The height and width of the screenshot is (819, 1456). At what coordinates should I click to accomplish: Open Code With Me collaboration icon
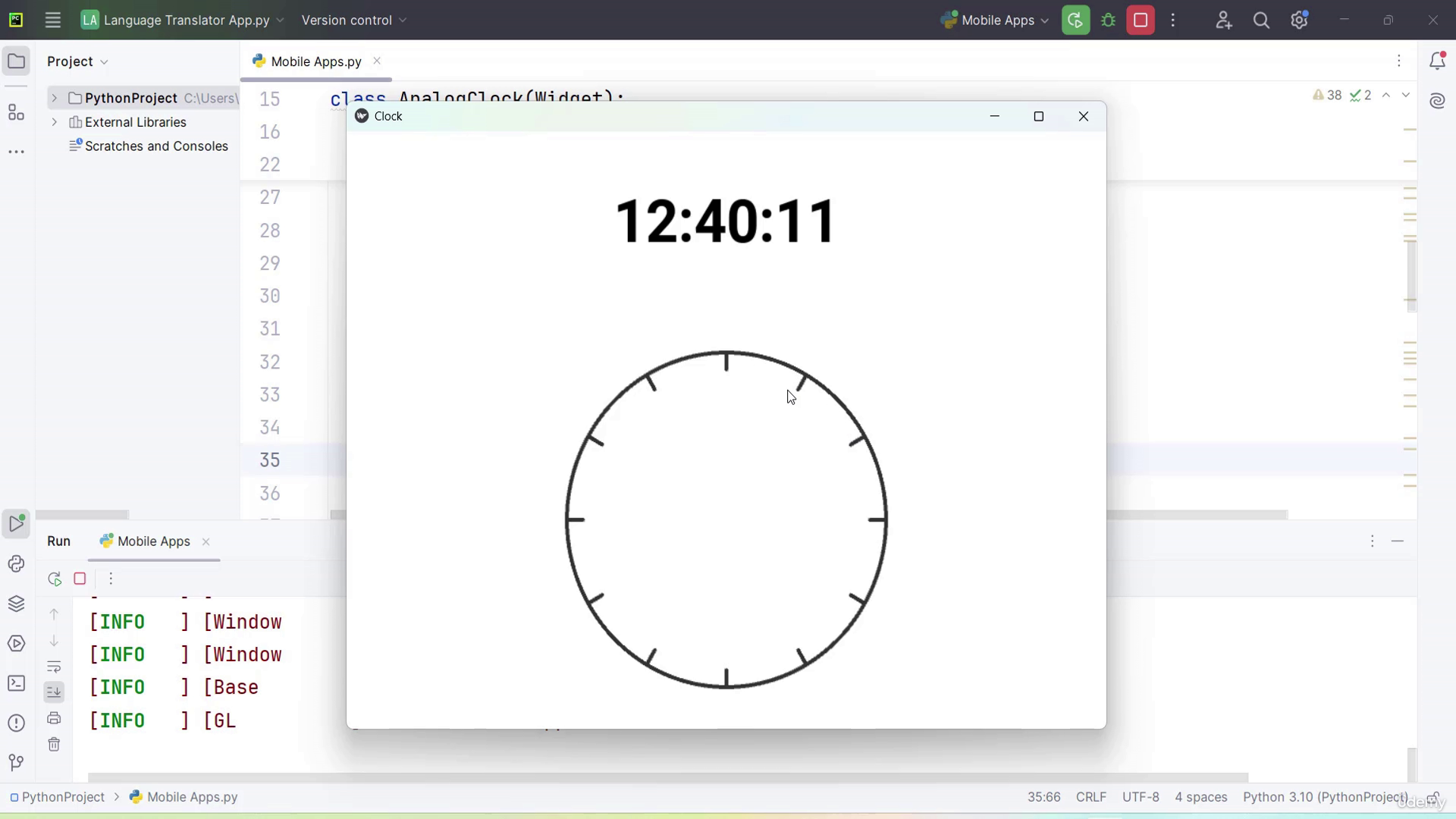[x=1223, y=20]
